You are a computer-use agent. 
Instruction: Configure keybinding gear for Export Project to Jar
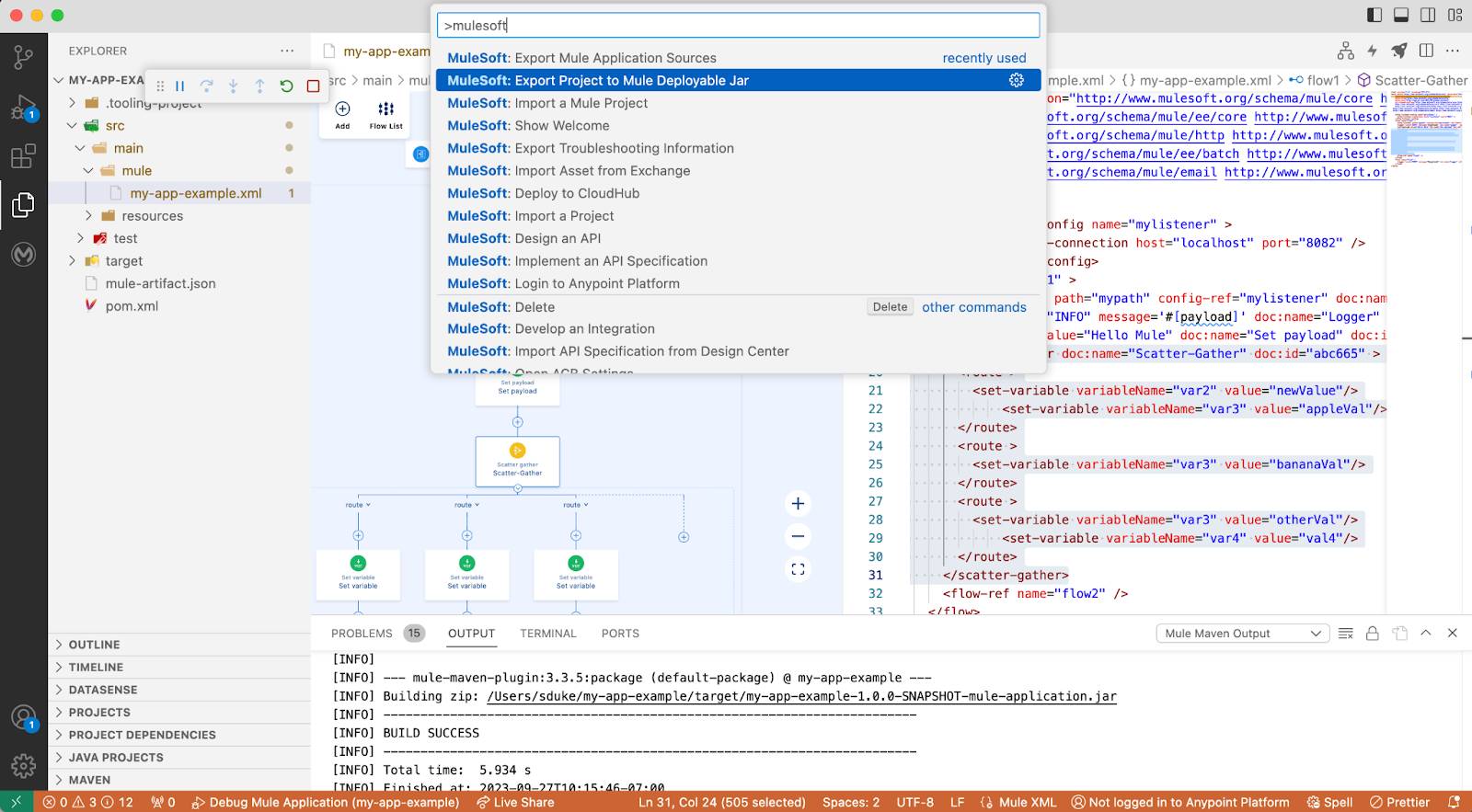tap(1017, 80)
